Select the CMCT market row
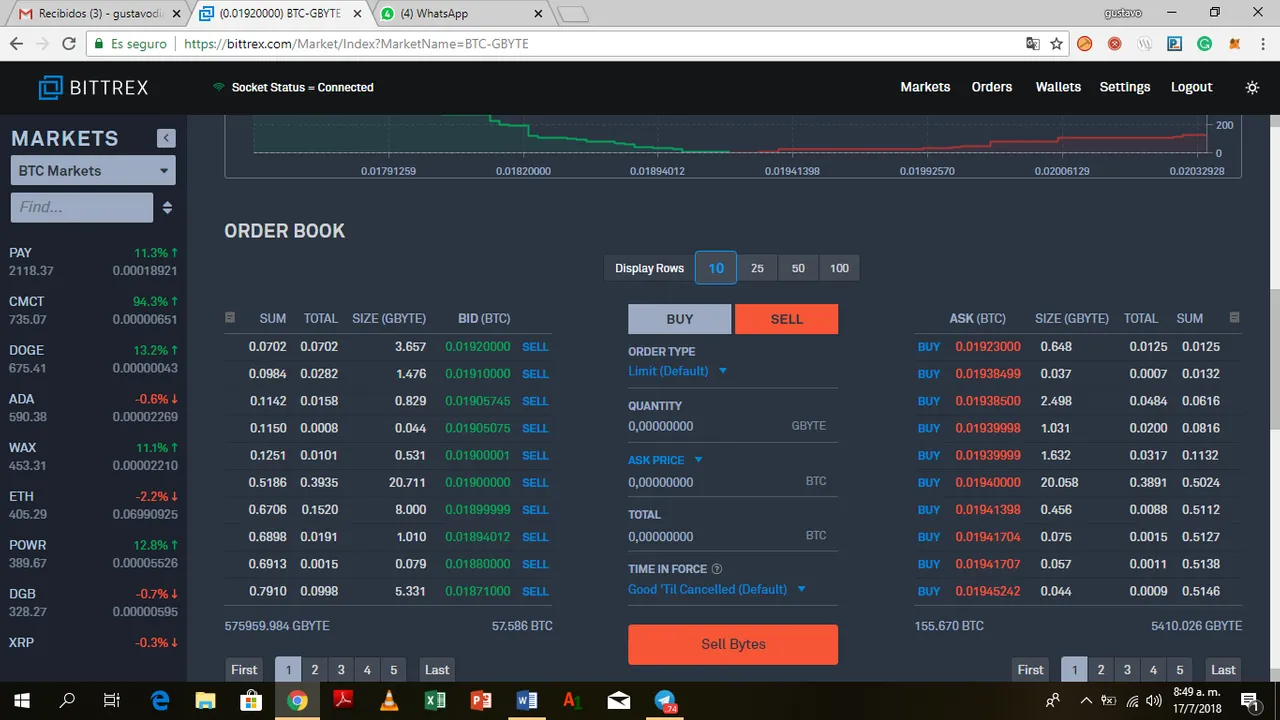1280x720 pixels. coord(93,311)
